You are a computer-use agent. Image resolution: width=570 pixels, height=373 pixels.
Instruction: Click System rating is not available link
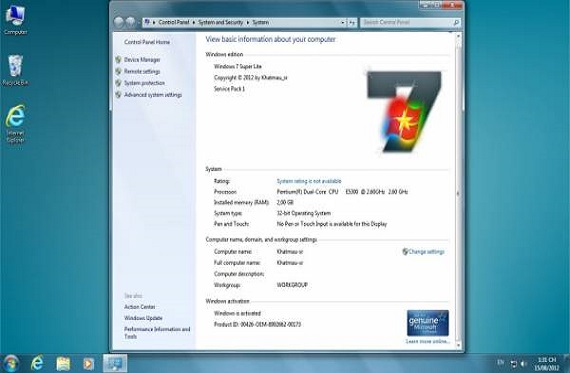pyautogui.click(x=309, y=181)
